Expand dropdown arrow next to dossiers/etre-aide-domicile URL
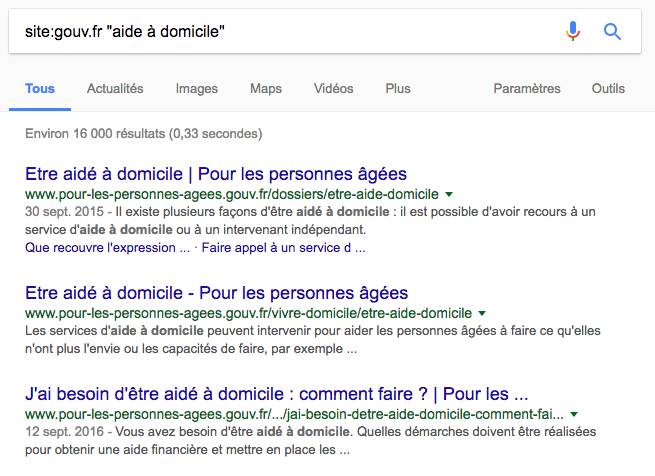The image size is (655, 476). pos(449,194)
